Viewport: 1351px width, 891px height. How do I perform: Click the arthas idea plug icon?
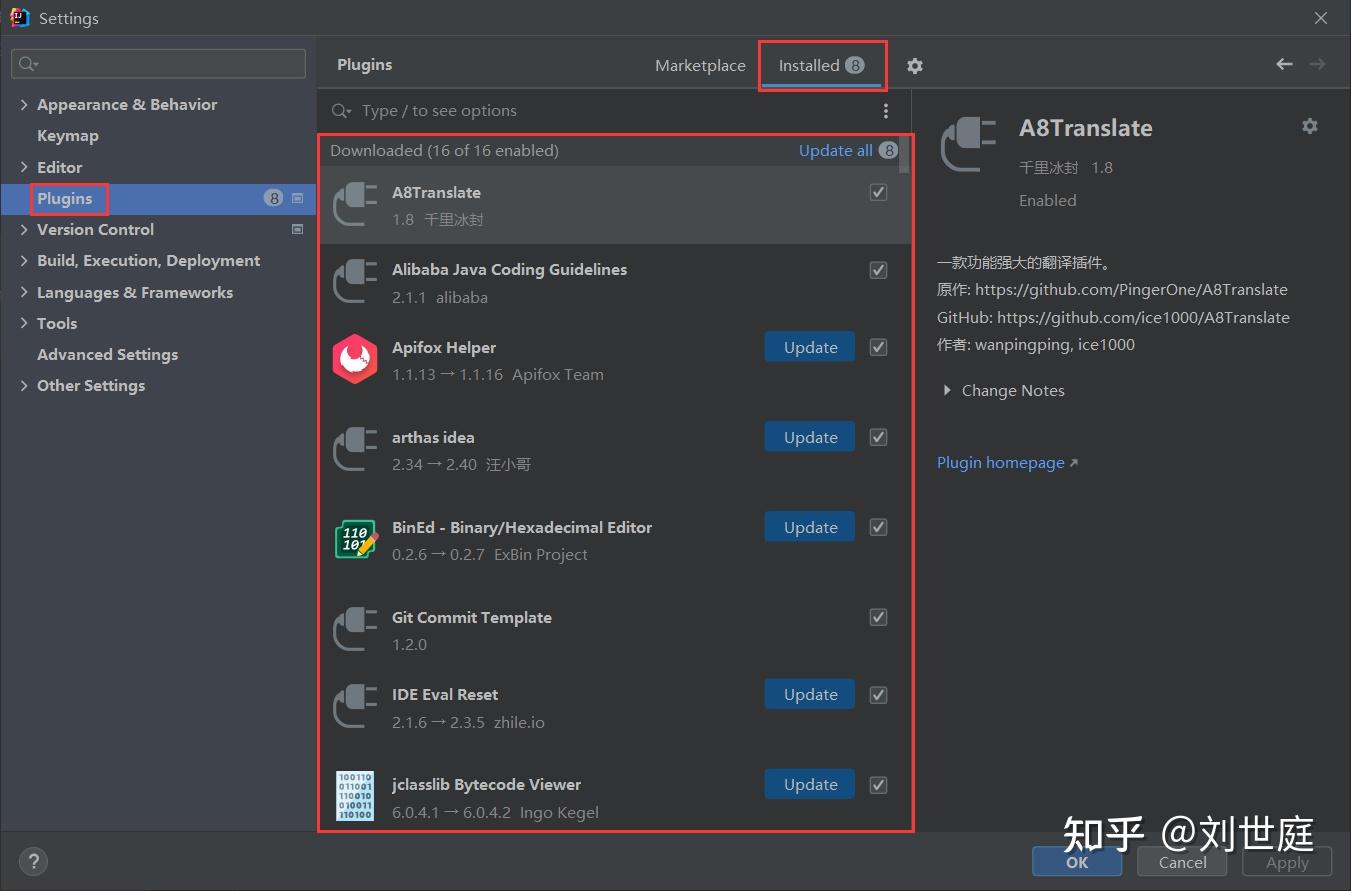pyautogui.click(x=355, y=450)
